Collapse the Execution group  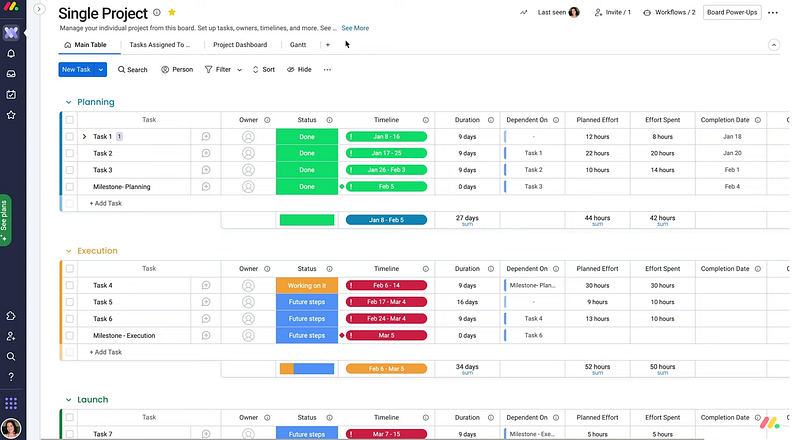(68, 251)
